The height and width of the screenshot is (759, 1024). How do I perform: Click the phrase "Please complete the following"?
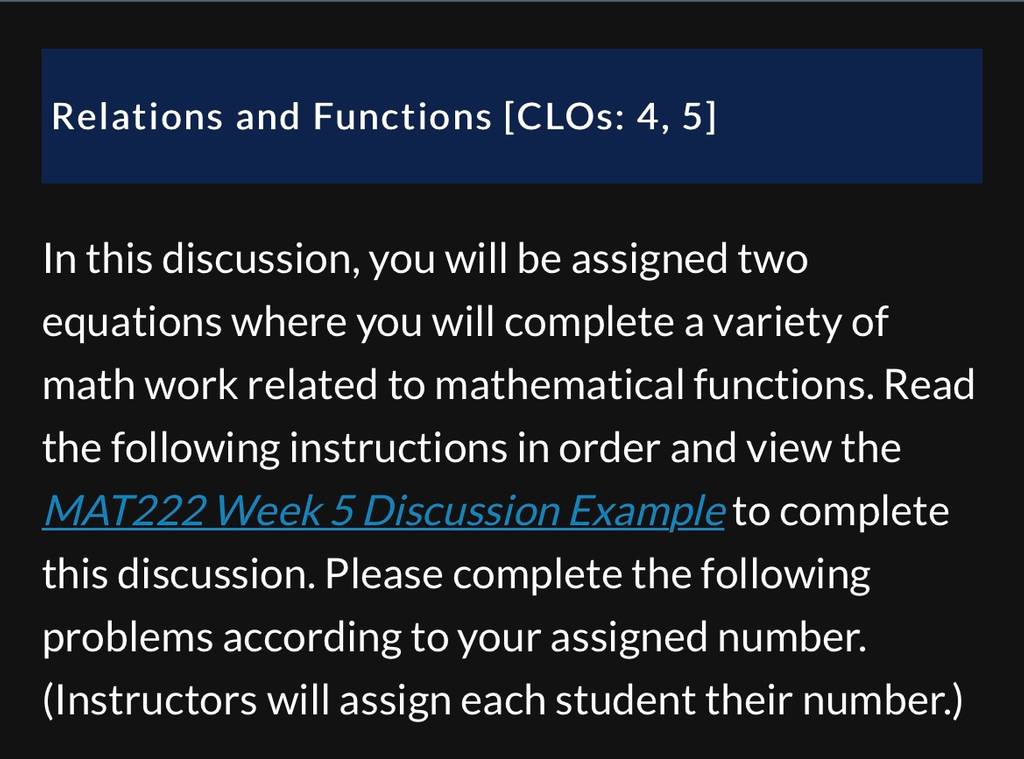tap(598, 575)
